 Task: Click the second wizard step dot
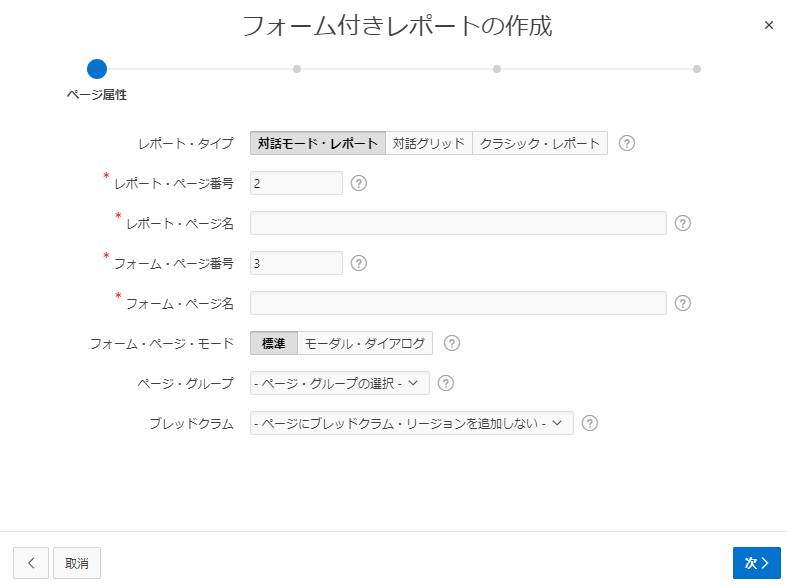coord(297,69)
